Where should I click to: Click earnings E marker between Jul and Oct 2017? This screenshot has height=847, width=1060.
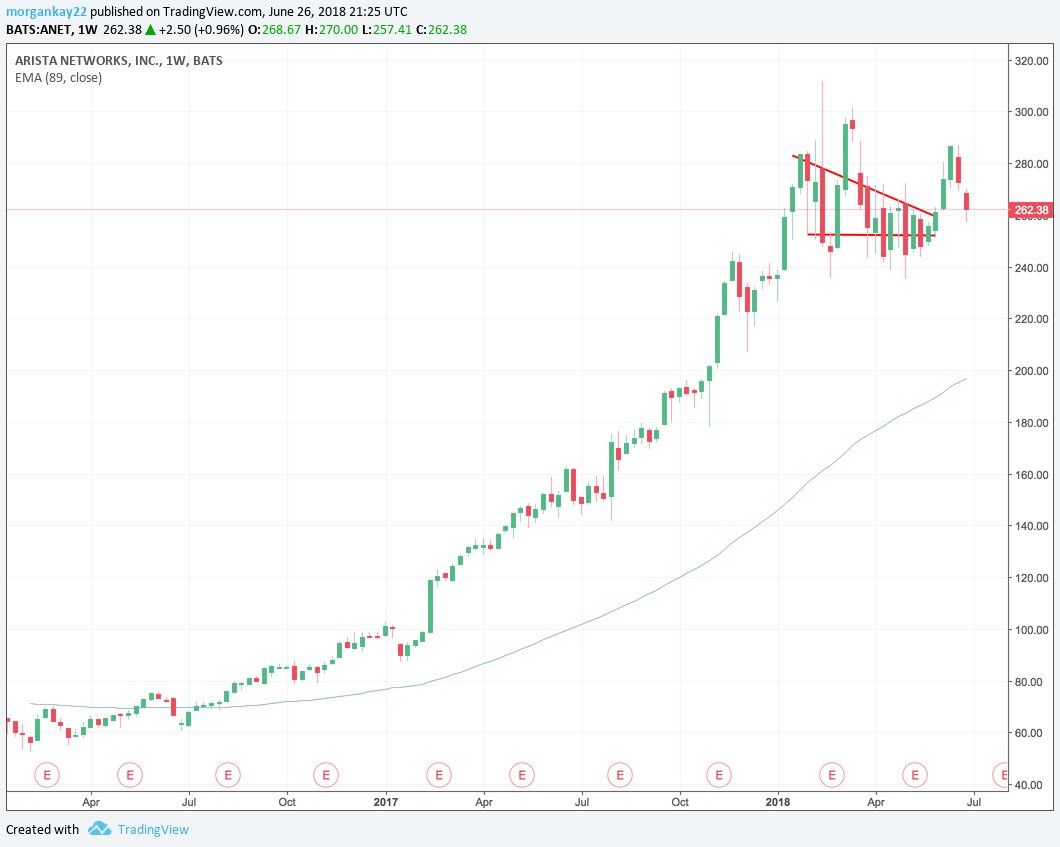point(620,775)
